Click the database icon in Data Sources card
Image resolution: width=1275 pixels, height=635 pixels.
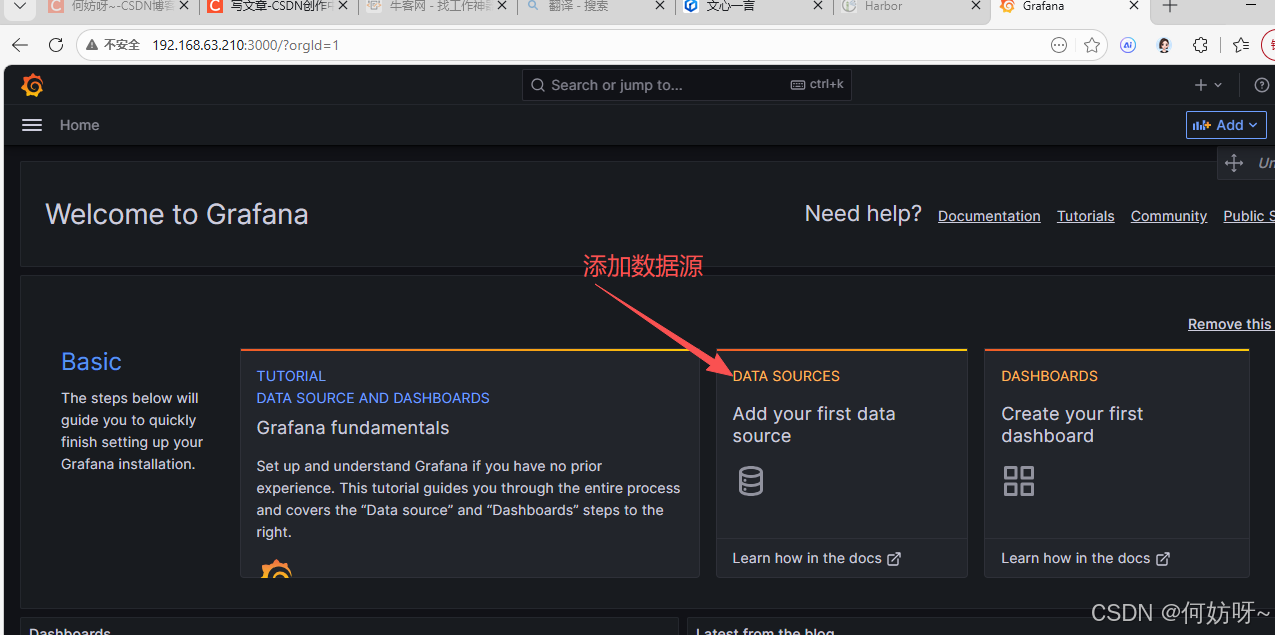pos(750,481)
